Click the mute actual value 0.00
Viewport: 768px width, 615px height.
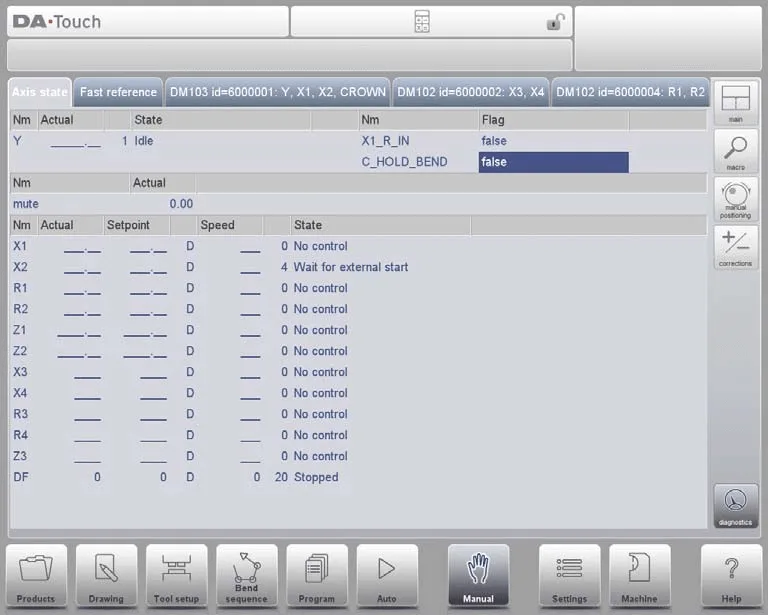pyautogui.click(x=181, y=204)
